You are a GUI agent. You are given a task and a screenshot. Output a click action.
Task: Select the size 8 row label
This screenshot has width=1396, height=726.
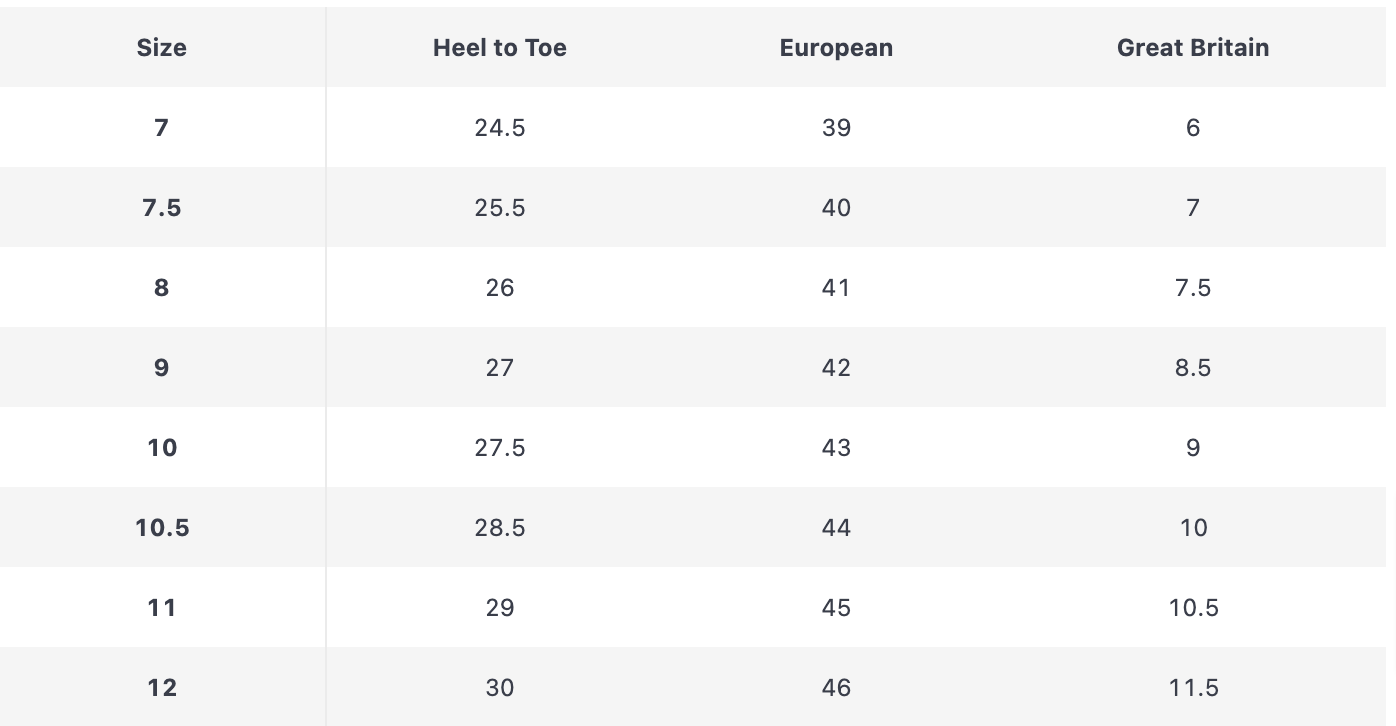161,287
